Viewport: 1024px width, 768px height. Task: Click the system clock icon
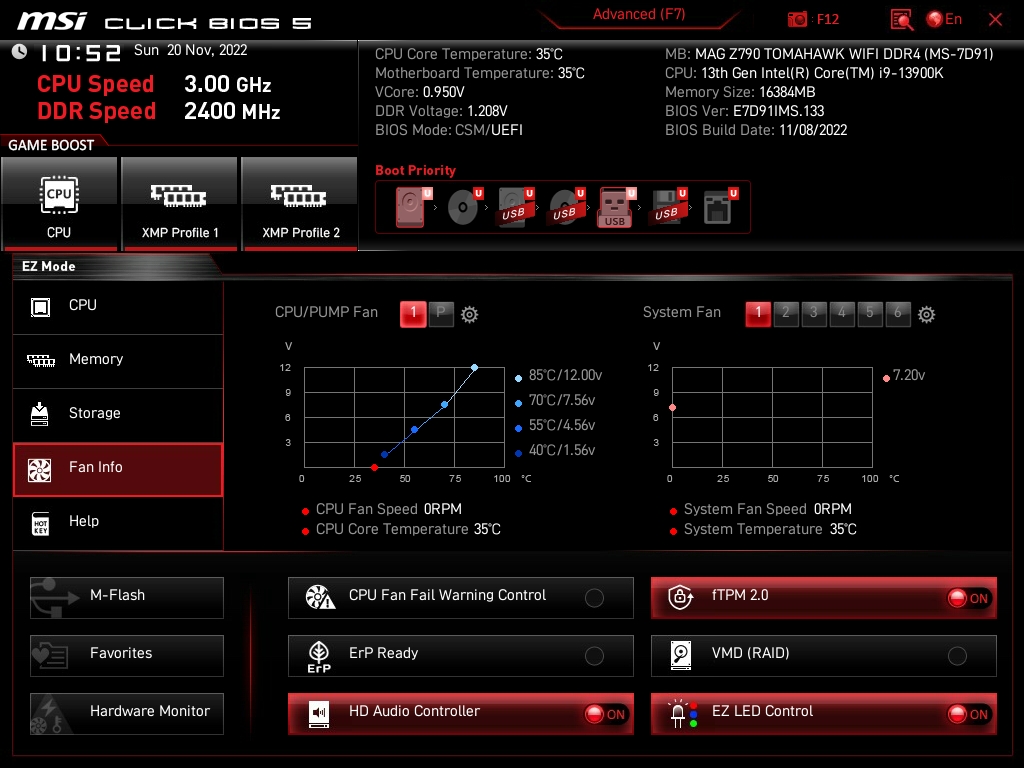20,52
